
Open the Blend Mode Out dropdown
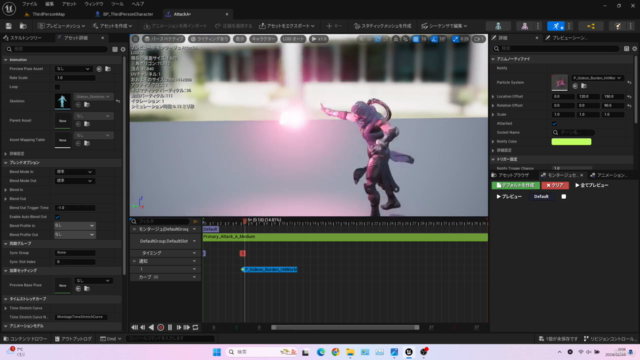75,181
